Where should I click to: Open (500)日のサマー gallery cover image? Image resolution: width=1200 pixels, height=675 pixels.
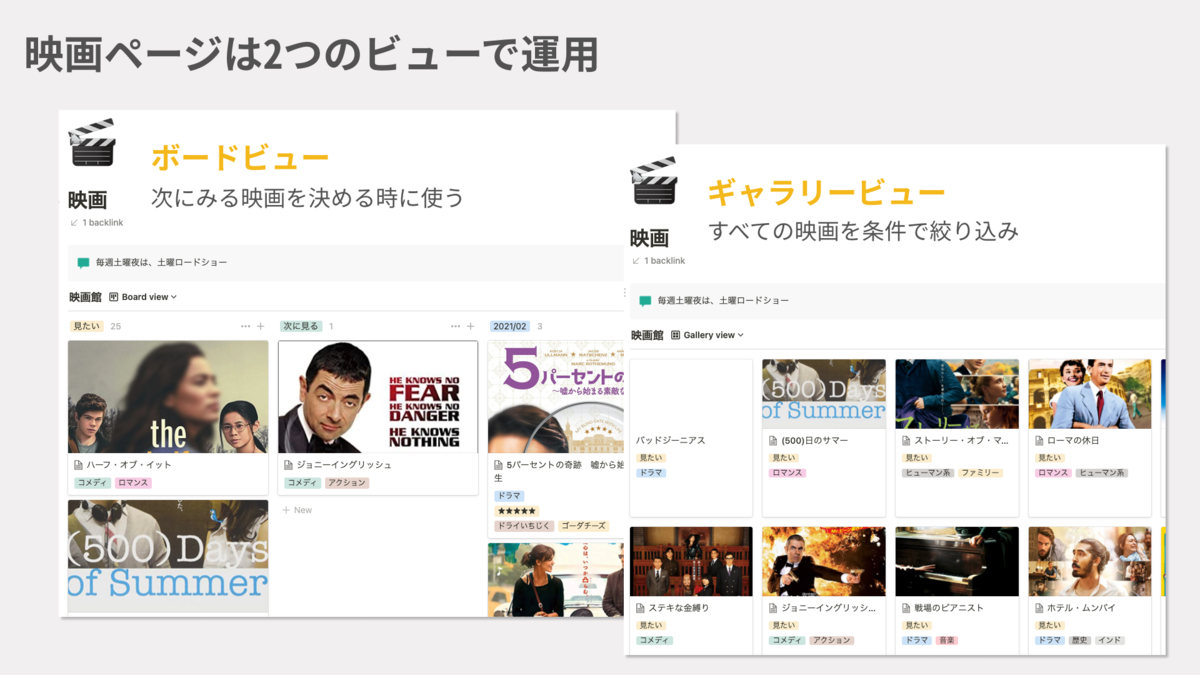click(824, 394)
